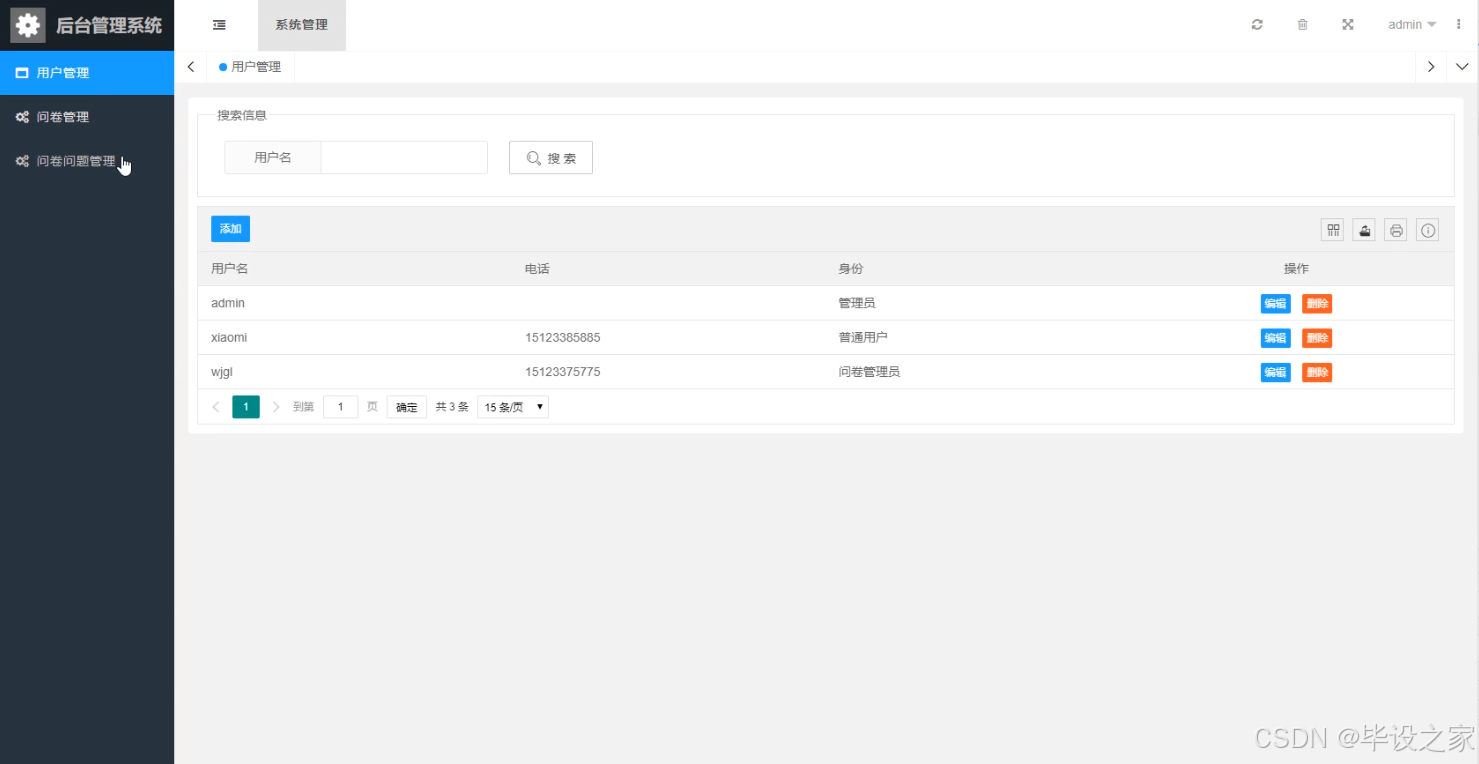Open the column filter grid icon

(1333, 230)
